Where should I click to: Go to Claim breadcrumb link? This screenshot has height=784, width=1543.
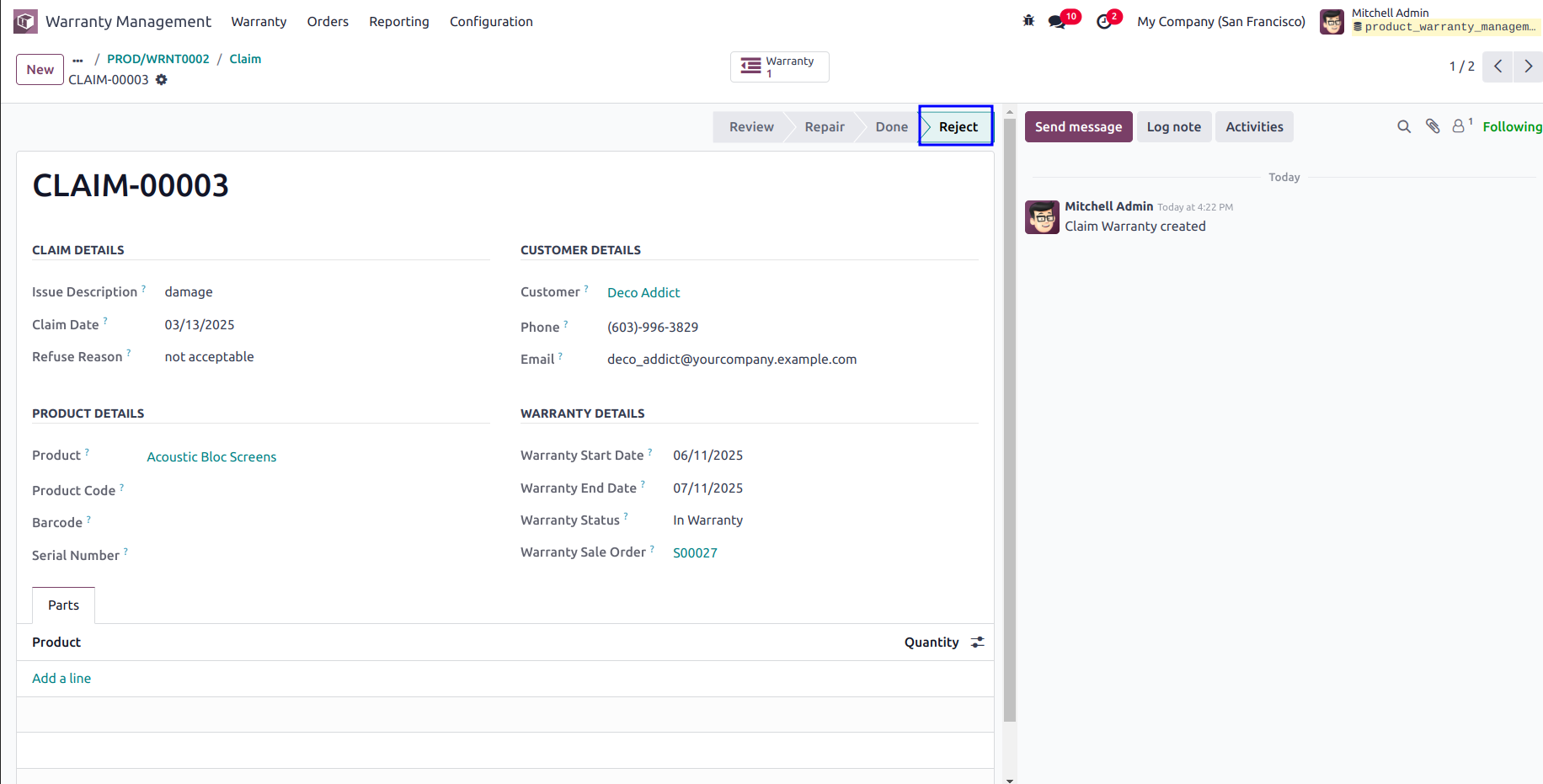click(245, 59)
